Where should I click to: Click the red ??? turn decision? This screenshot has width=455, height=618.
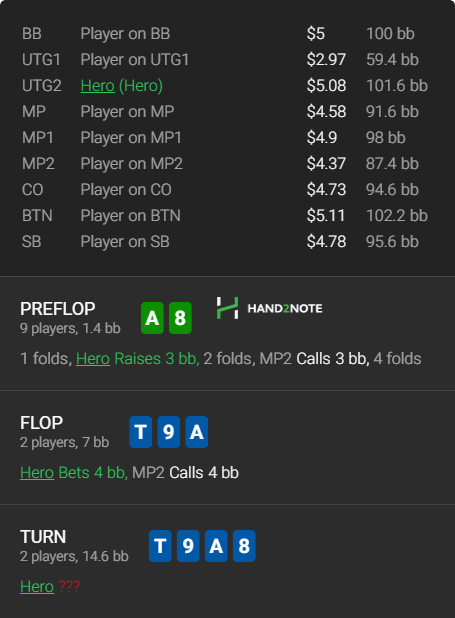69,586
